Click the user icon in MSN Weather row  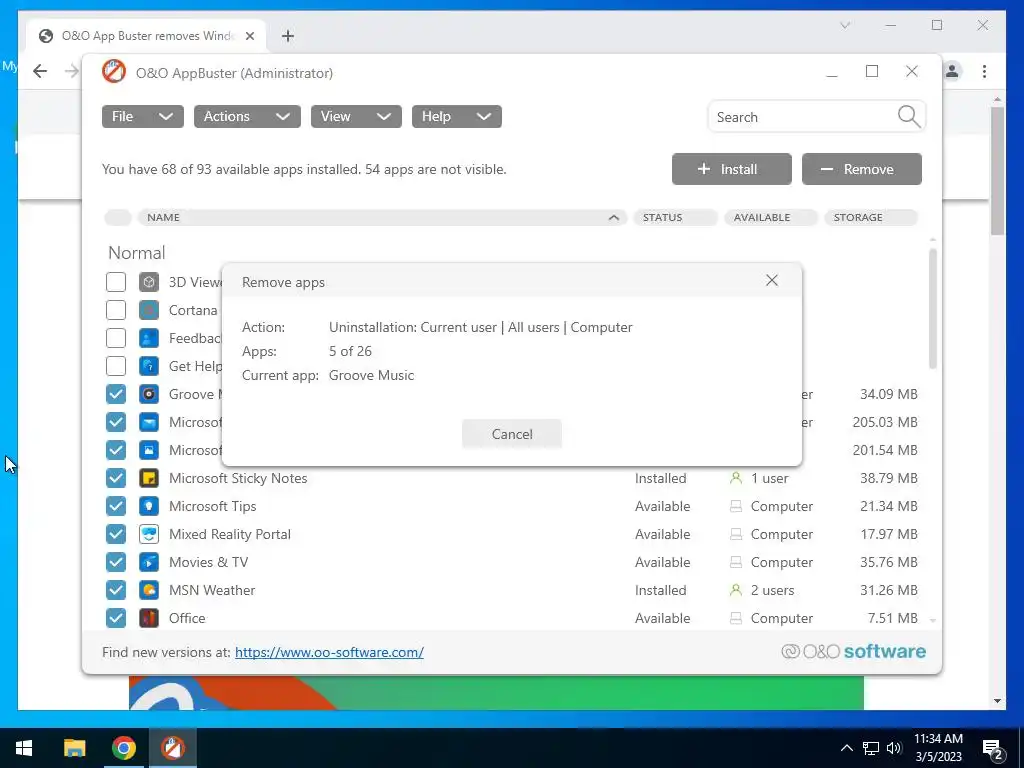pos(736,590)
